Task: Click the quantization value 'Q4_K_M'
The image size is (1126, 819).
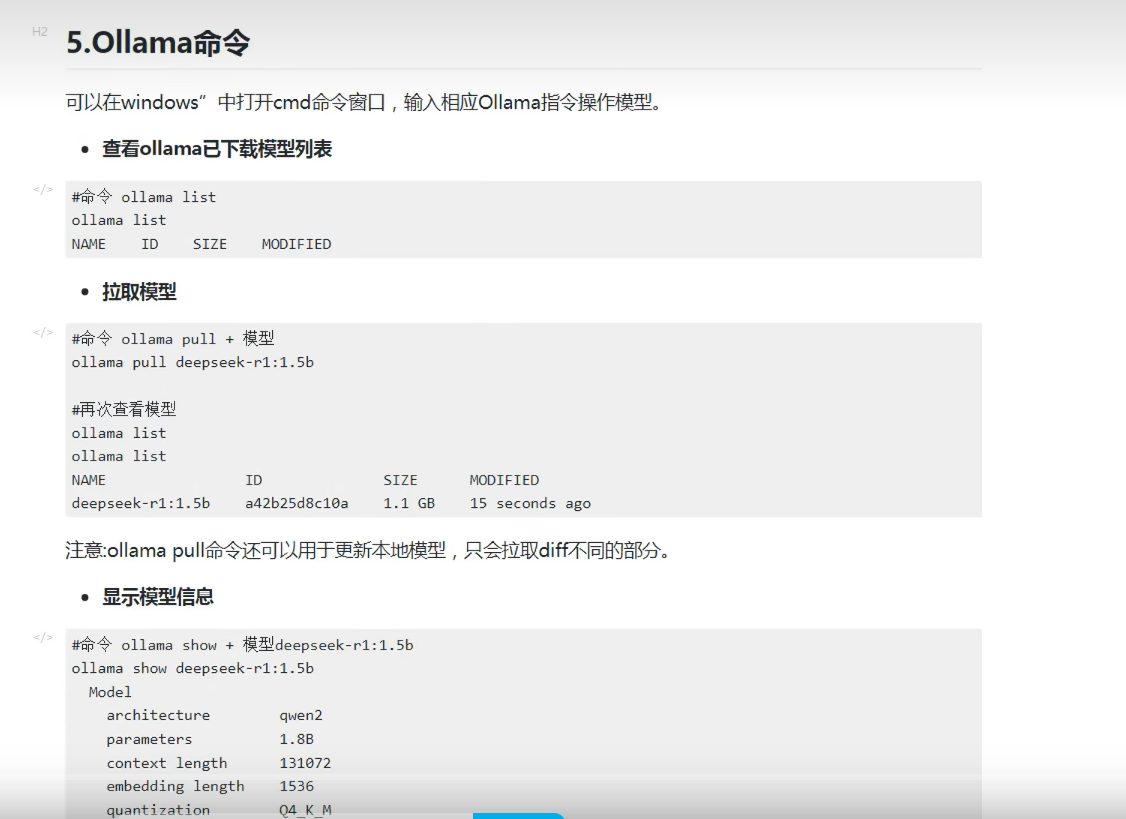Action: coord(305,810)
